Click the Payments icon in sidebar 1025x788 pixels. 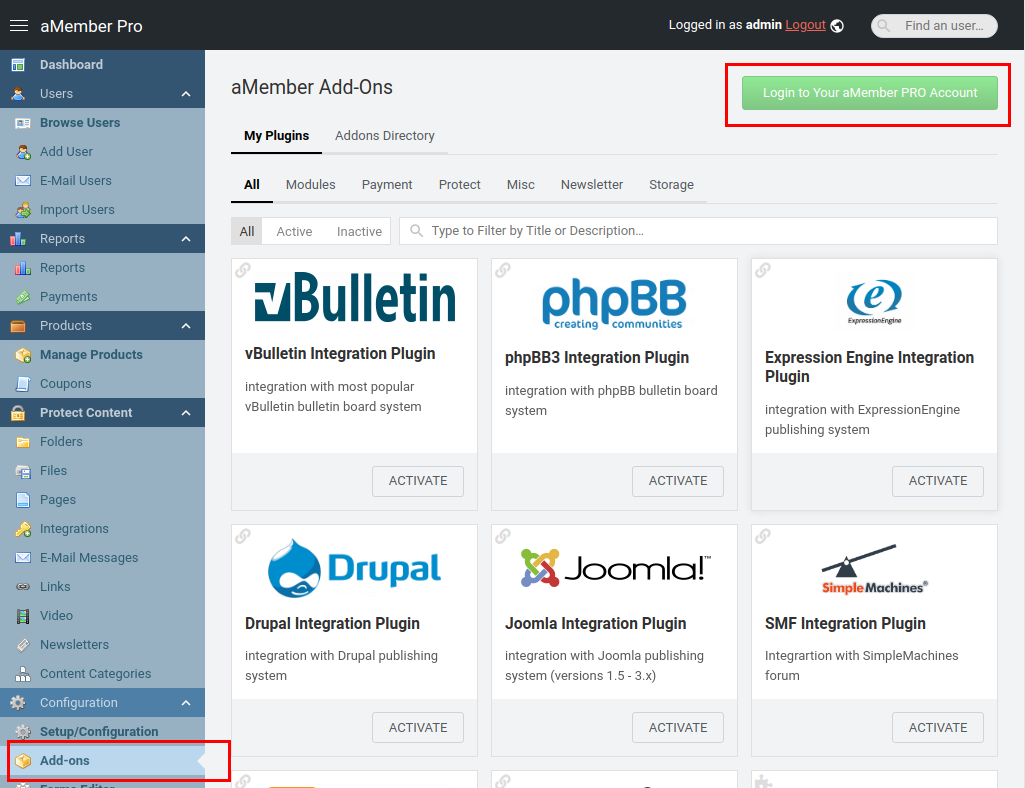point(22,297)
